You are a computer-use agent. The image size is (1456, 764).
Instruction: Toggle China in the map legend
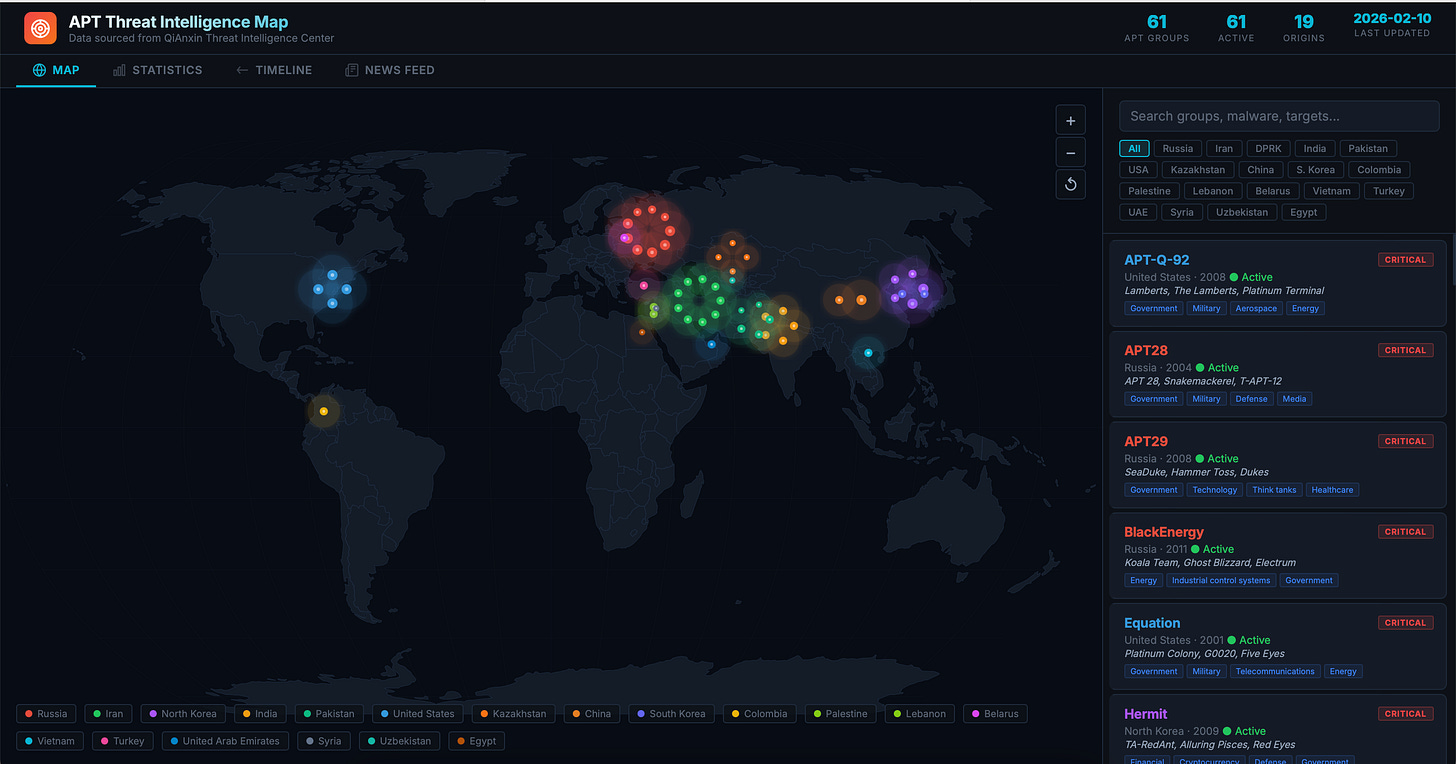[591, 714]
